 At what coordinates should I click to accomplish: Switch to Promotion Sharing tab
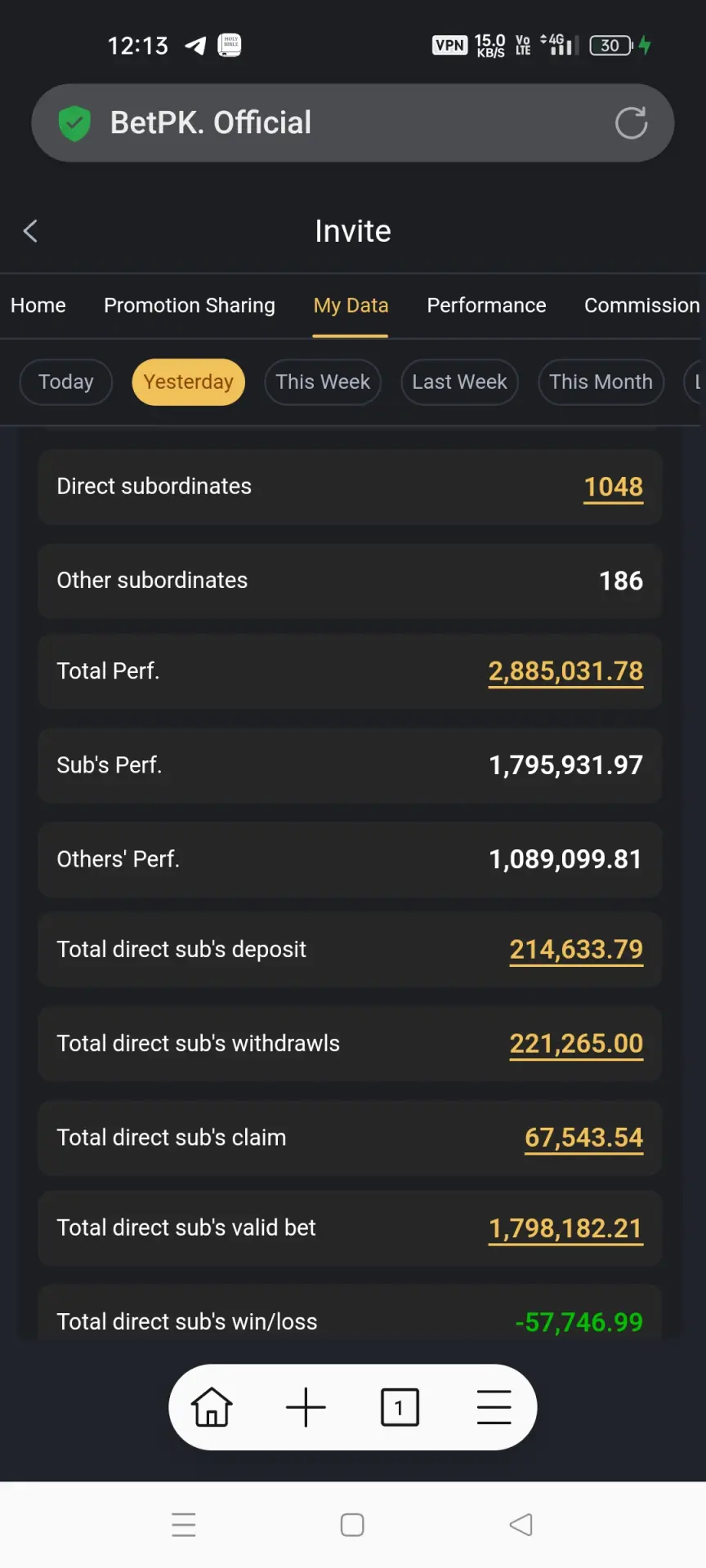pyautogui.click(x=190, y=305)
